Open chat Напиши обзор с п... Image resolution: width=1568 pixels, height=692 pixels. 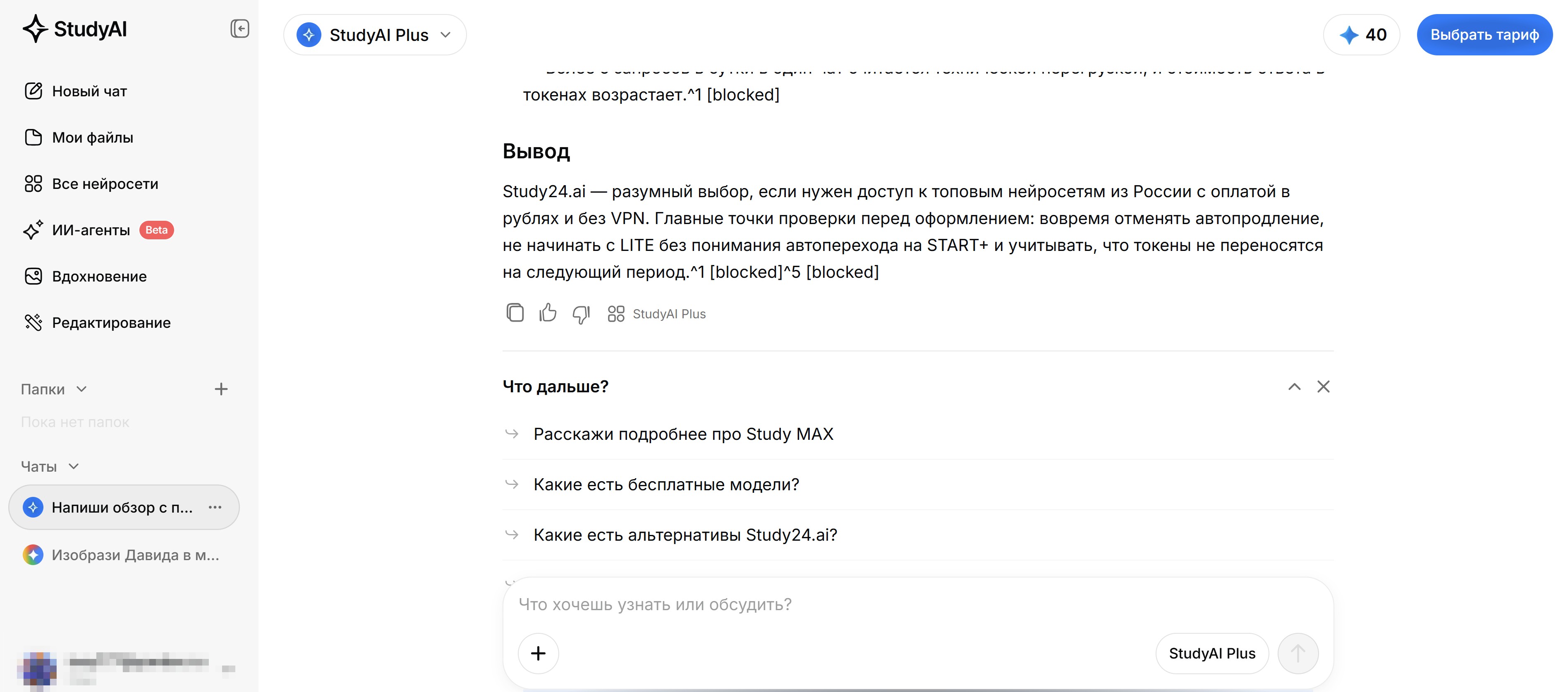tap(124, 507)
